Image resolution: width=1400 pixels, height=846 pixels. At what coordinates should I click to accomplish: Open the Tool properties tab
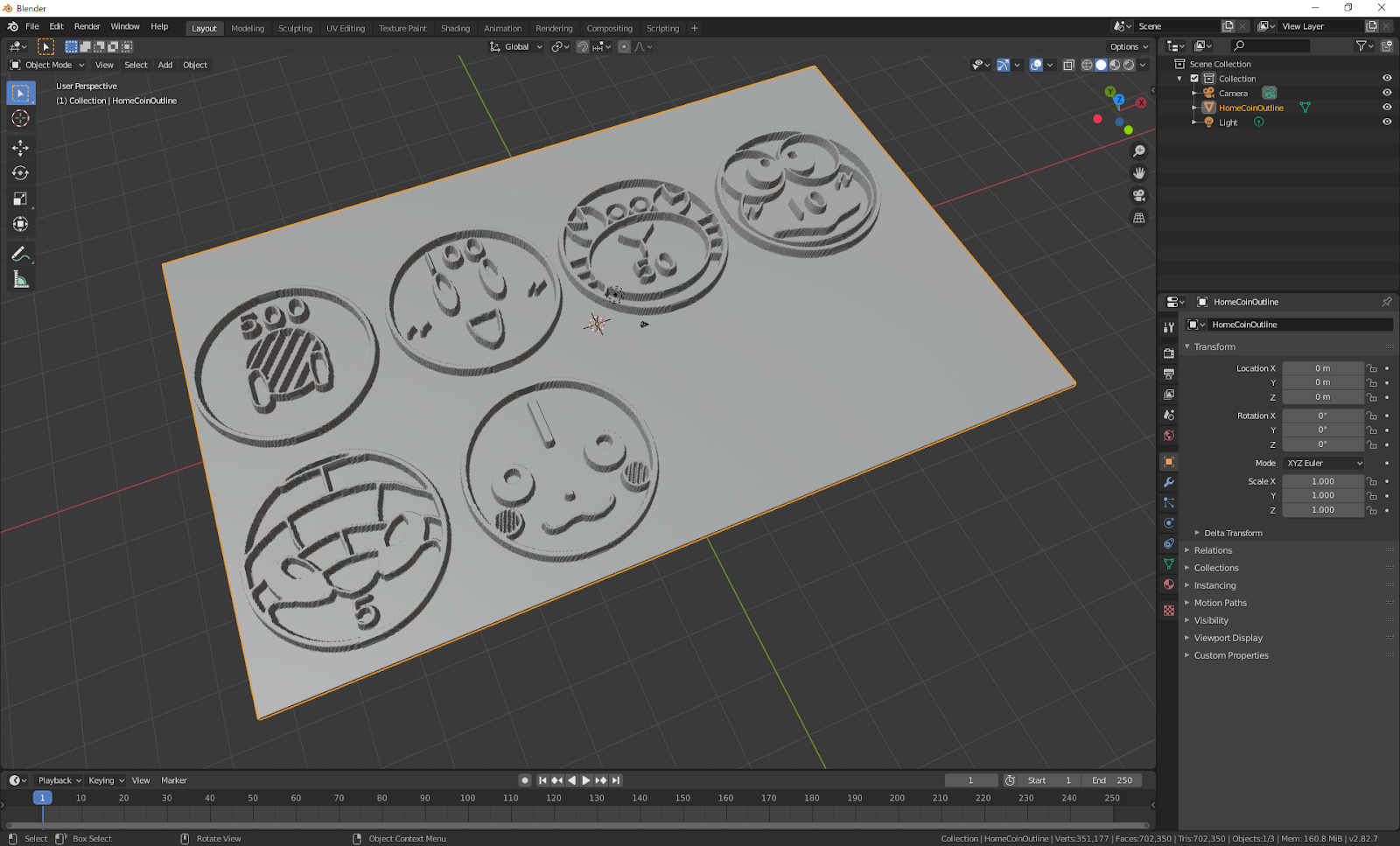coord(1168,327)
